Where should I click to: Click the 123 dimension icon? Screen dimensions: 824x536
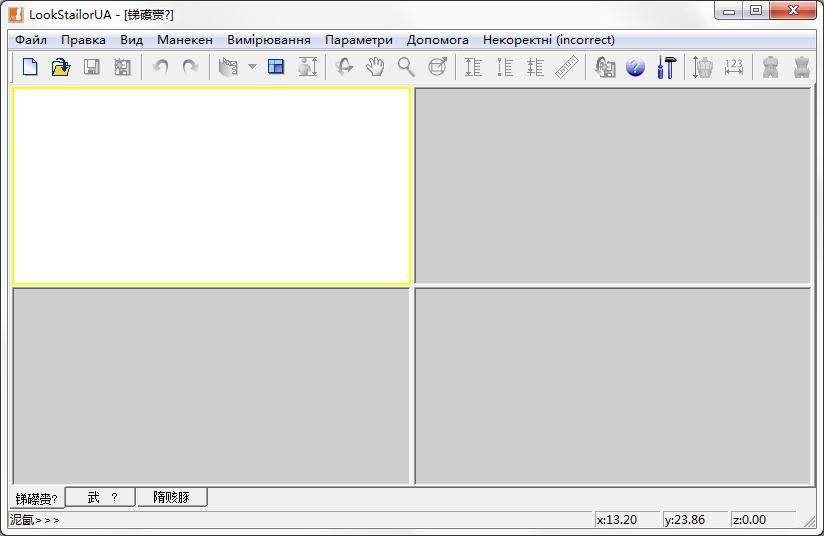coord(734,67)
